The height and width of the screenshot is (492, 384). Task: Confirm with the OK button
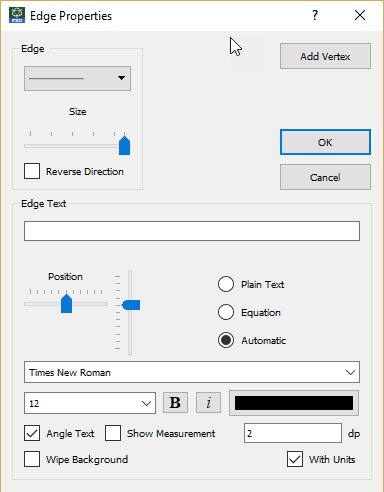325,142
